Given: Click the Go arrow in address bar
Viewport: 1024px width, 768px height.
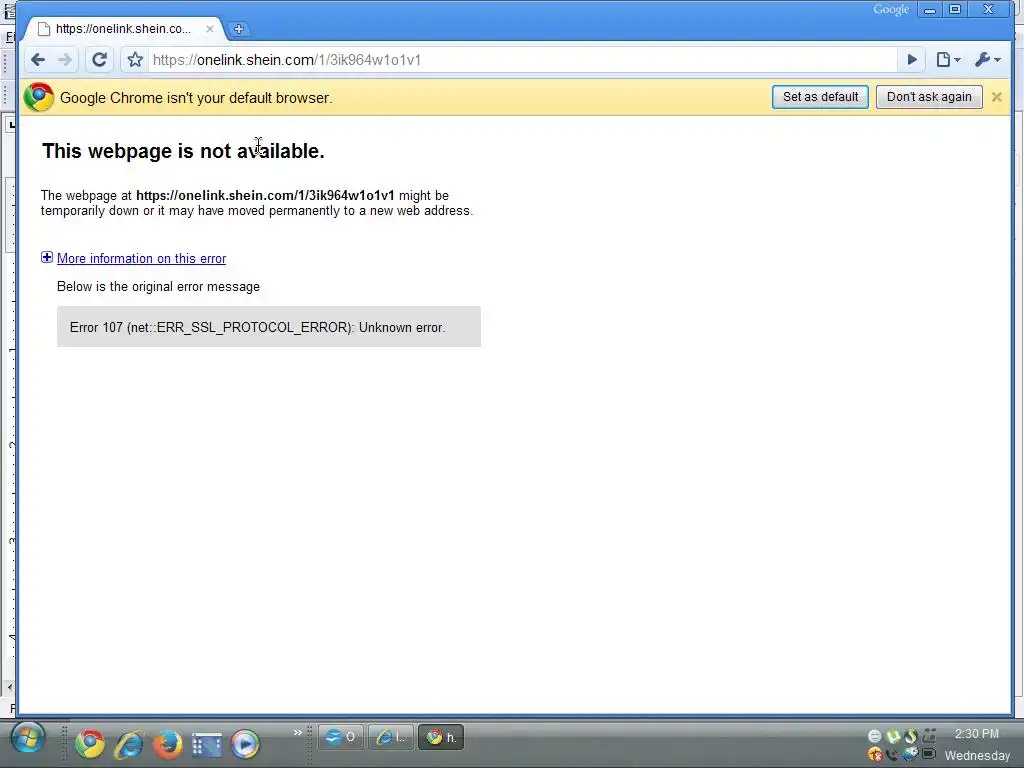Looking at the screenshot, I should 912,60.
